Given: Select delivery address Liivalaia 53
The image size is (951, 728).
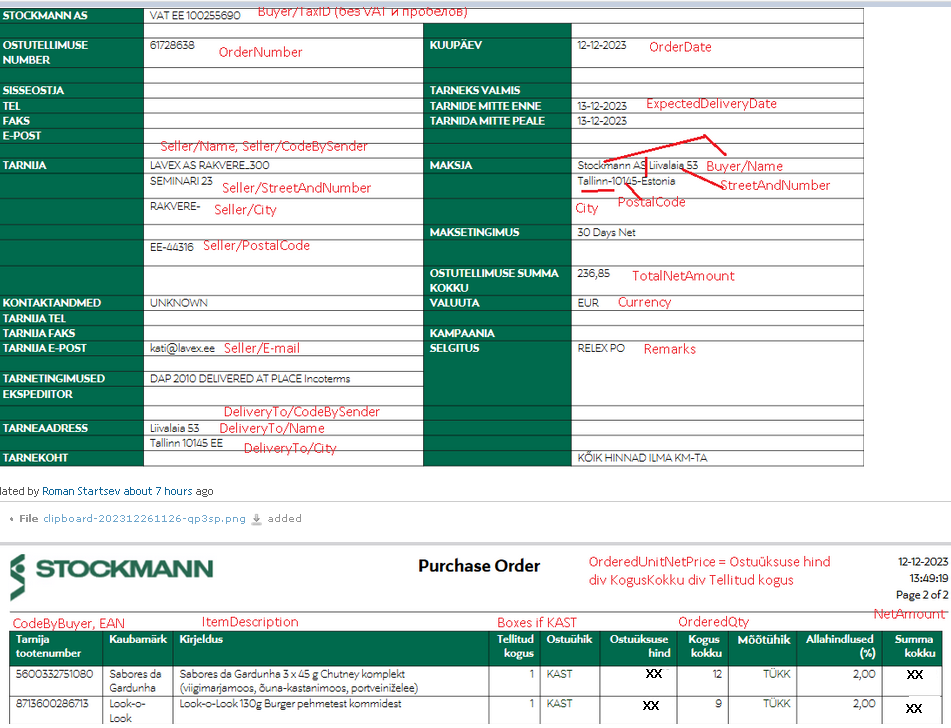Looking at the screenshot, I should click(x=175, y=428).
